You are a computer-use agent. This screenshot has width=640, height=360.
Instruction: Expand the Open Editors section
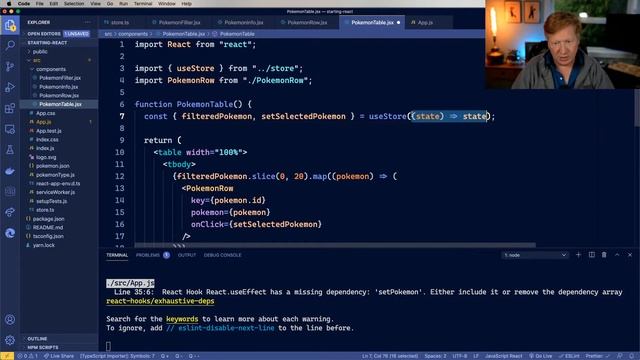point(44,33)
